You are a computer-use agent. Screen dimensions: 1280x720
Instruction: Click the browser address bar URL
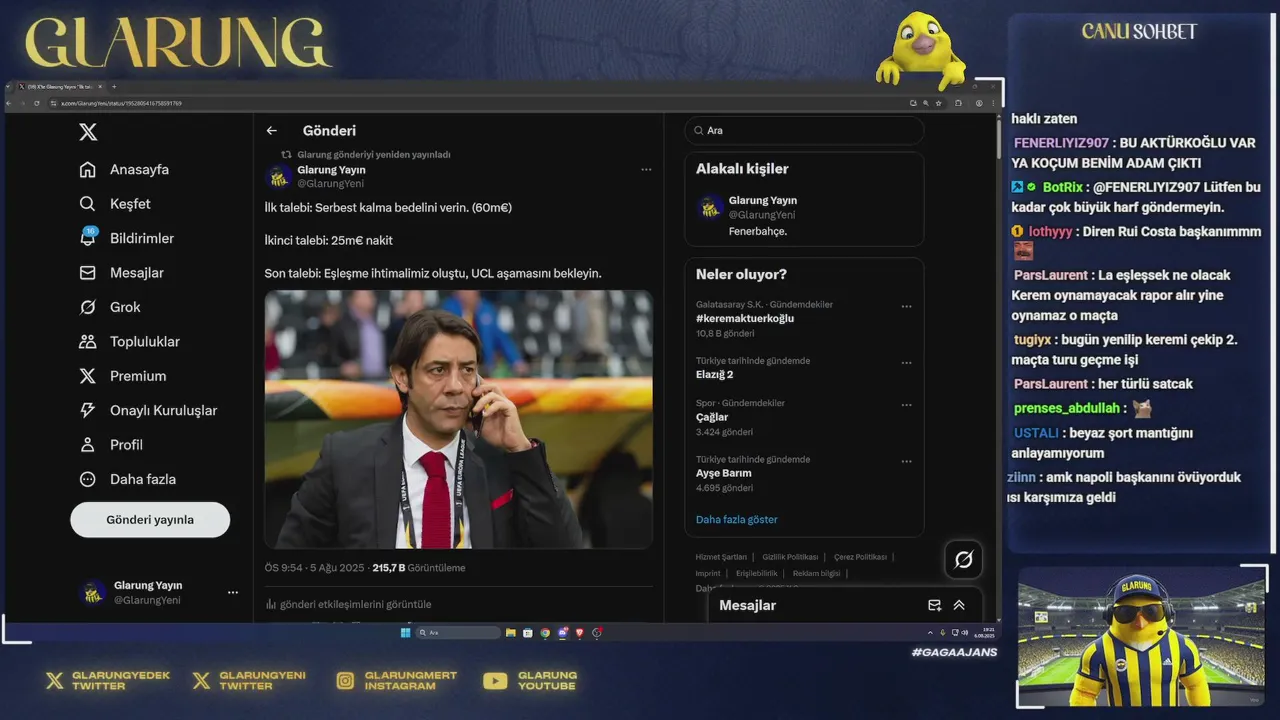tap(122, 103)
